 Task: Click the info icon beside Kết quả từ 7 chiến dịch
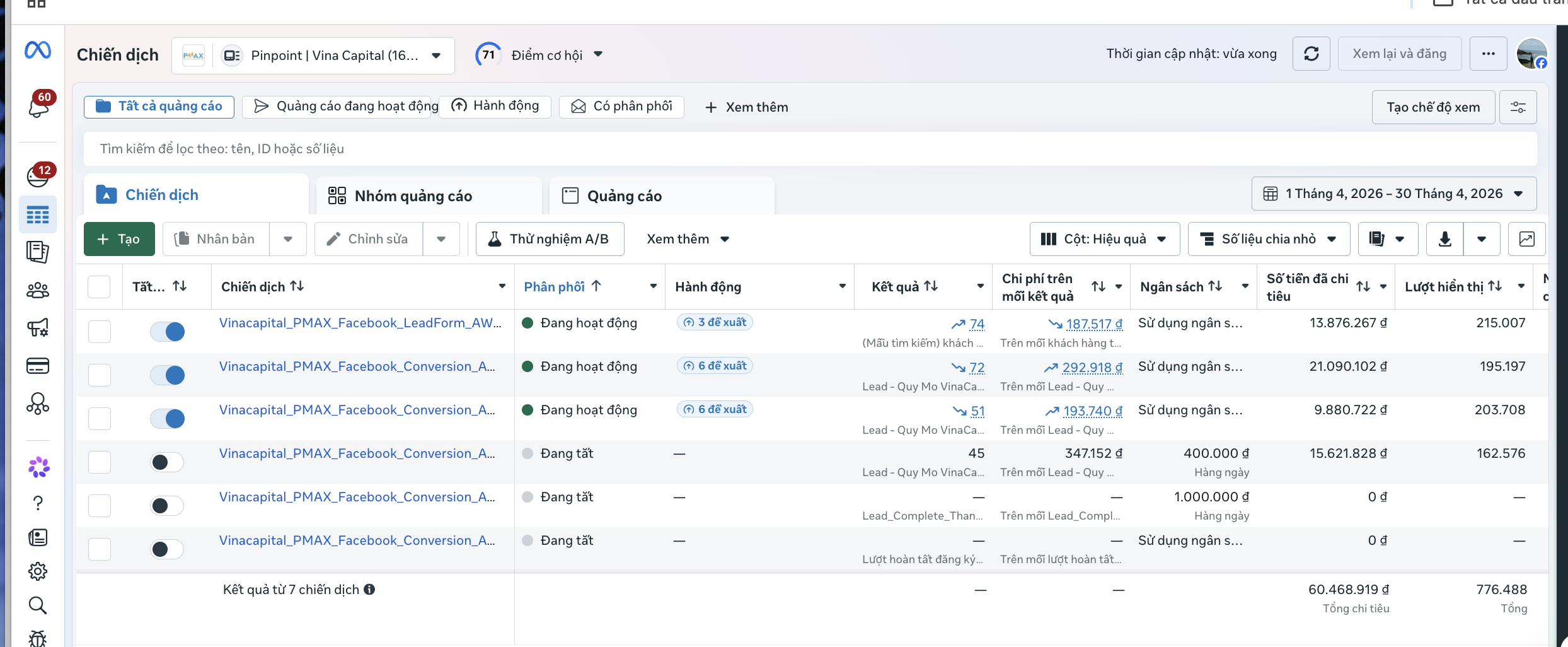point(369,590)
